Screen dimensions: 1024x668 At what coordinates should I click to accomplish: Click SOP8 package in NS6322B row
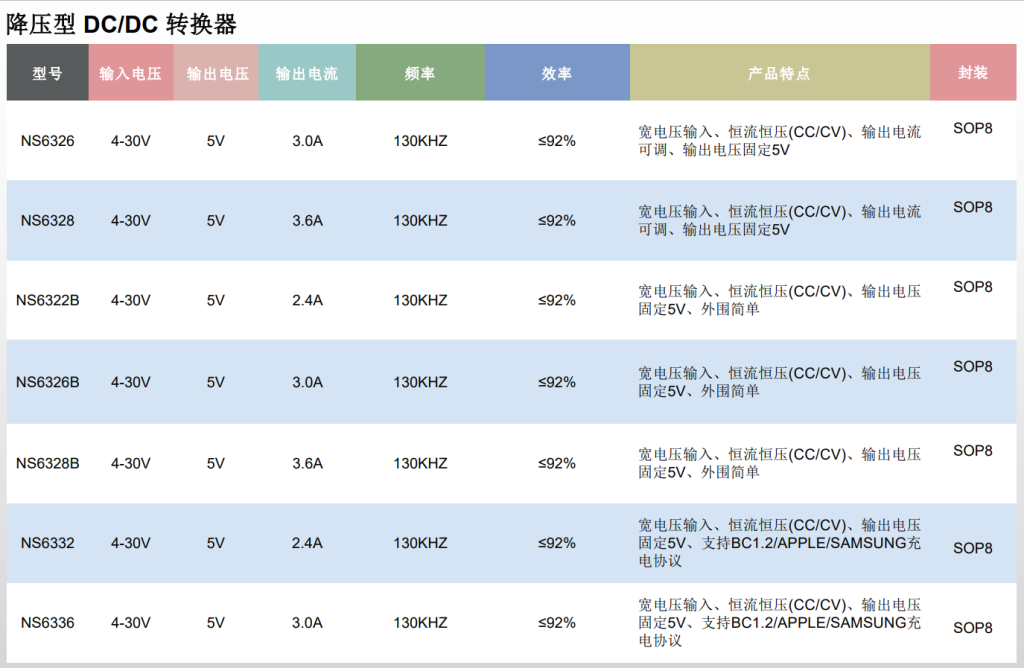click(973, 287)
